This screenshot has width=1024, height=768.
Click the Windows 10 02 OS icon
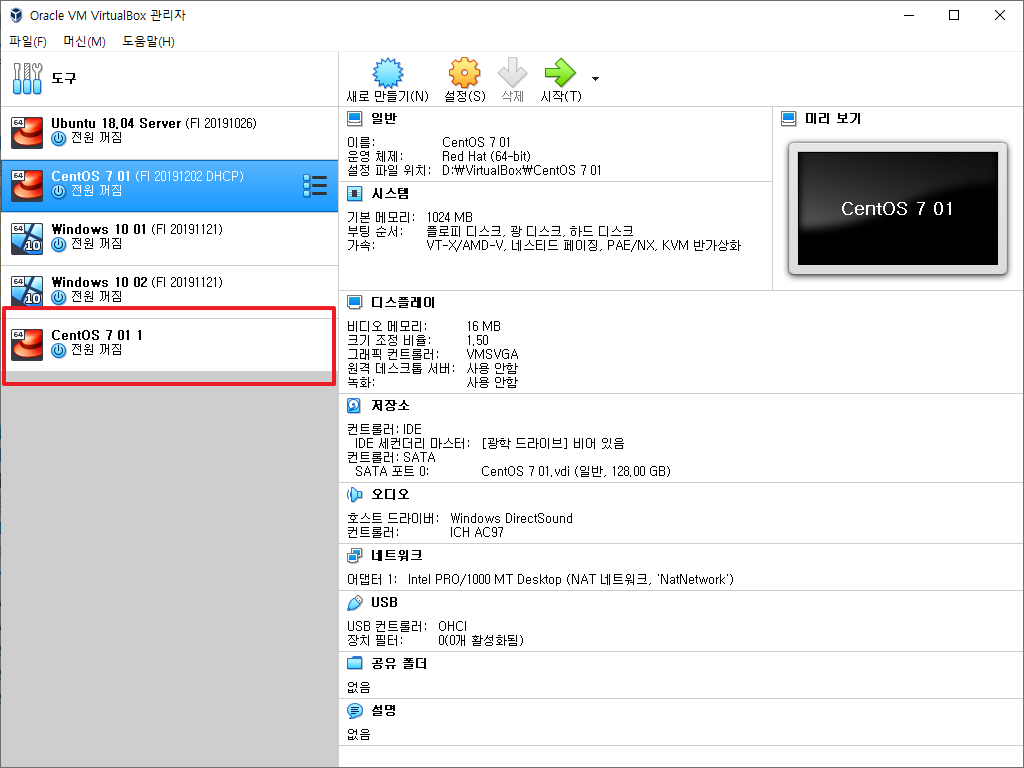(x=27, y=291)
